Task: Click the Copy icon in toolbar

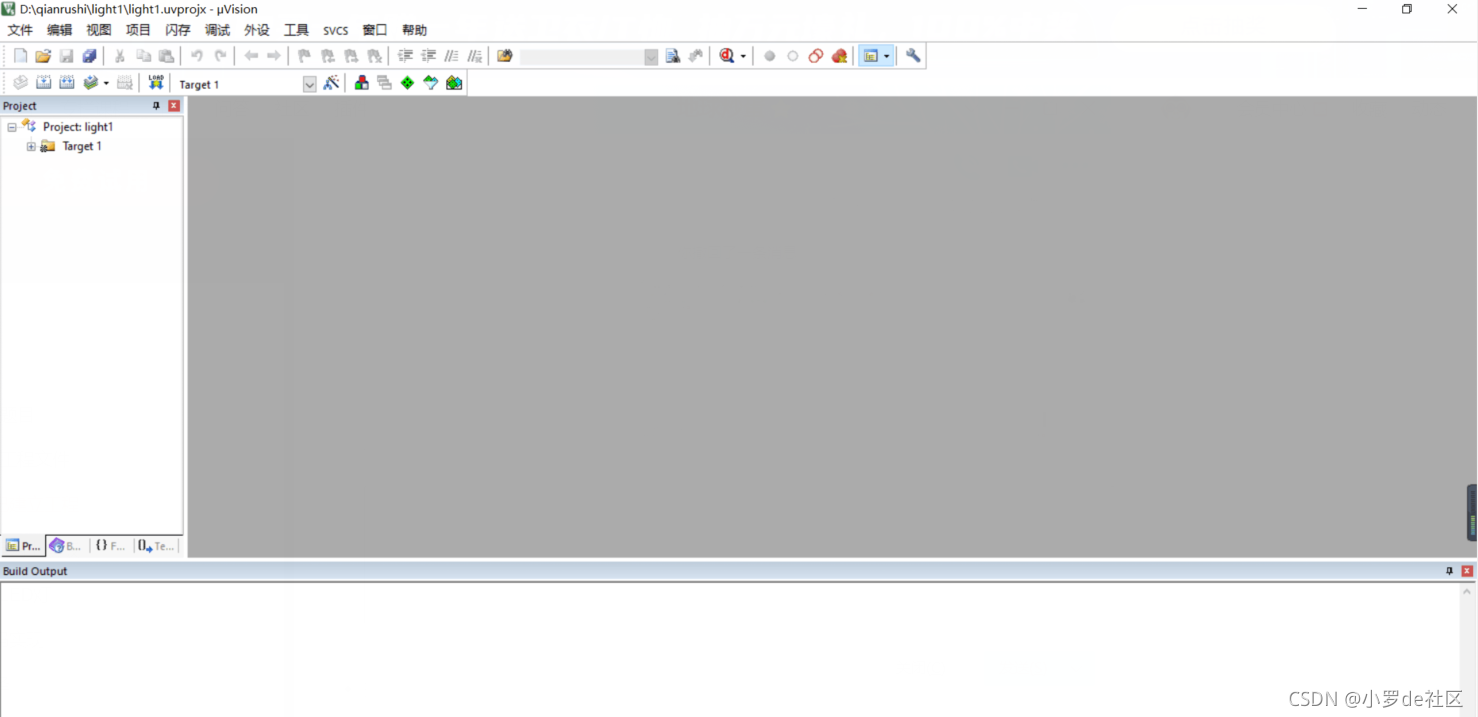Action: tap(143, 56)
